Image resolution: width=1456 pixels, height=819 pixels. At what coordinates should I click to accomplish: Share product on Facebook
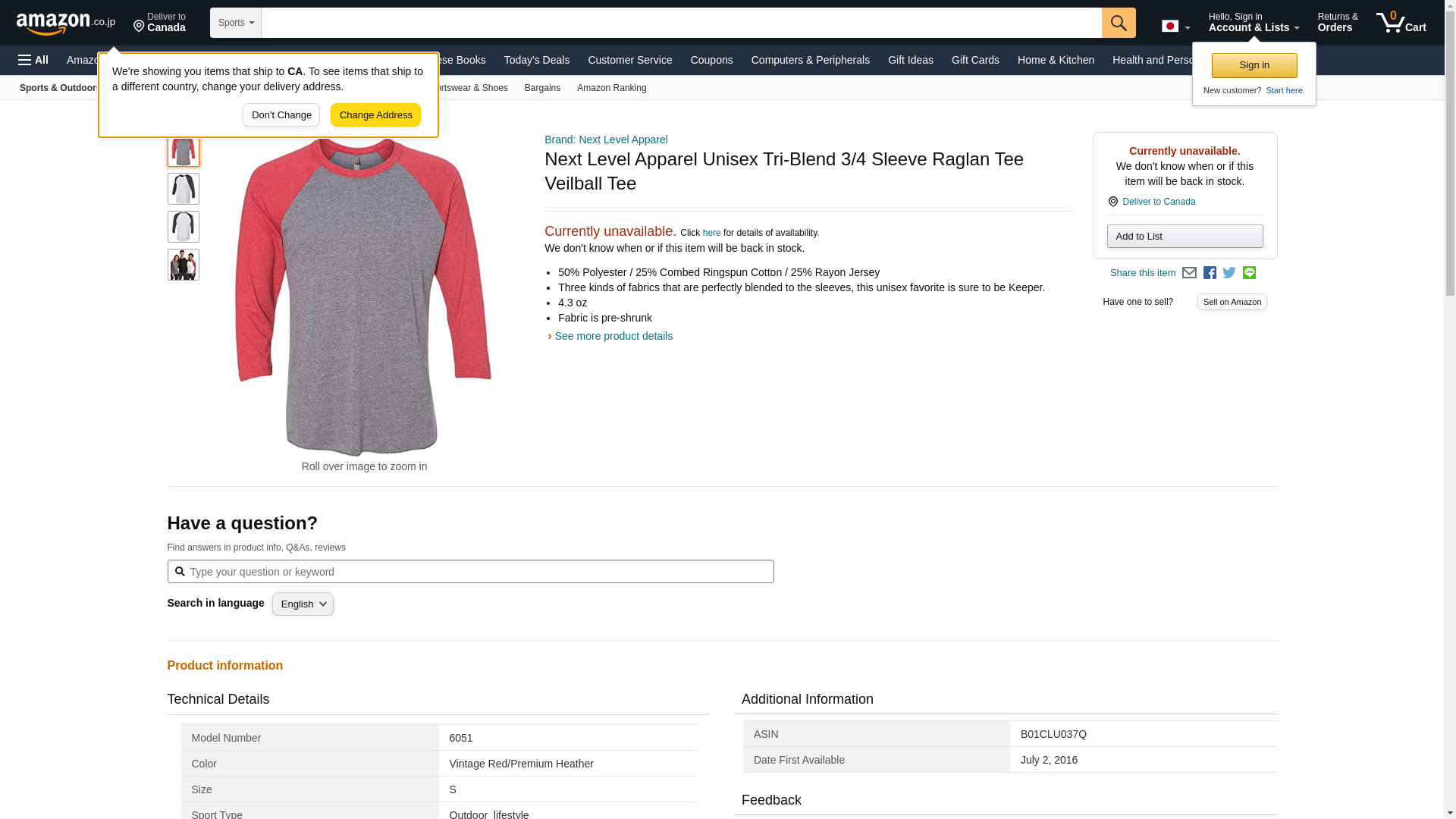tap(1210, 273)
